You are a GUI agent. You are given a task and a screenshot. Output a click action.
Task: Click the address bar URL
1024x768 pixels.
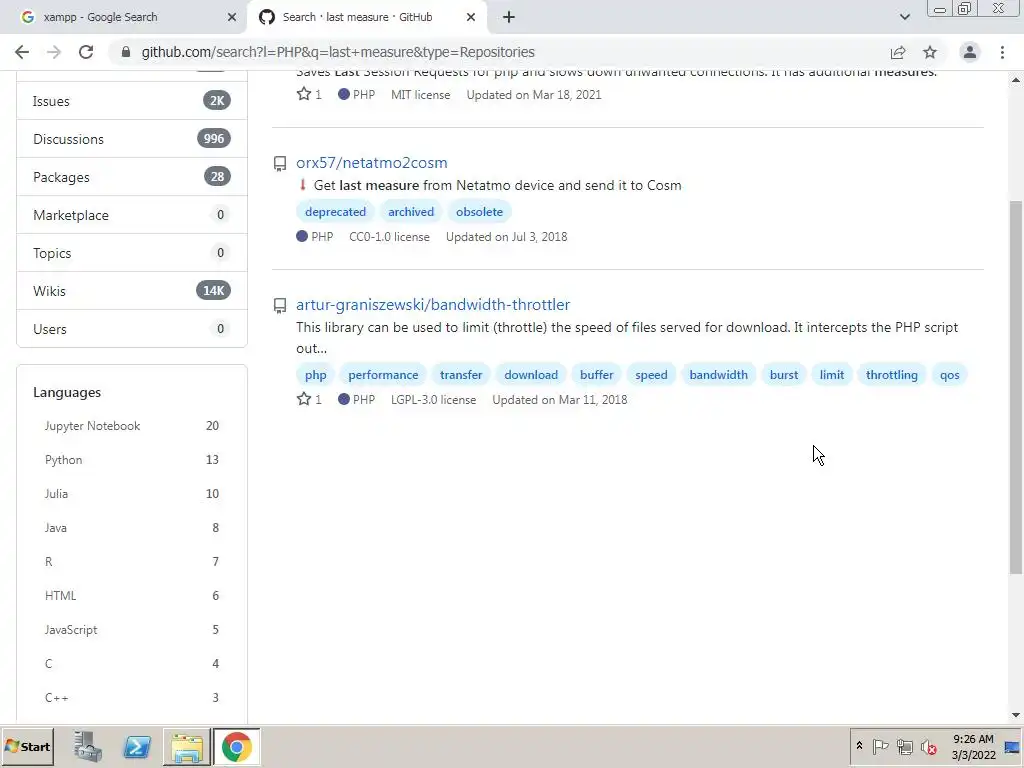pos(338,52)
